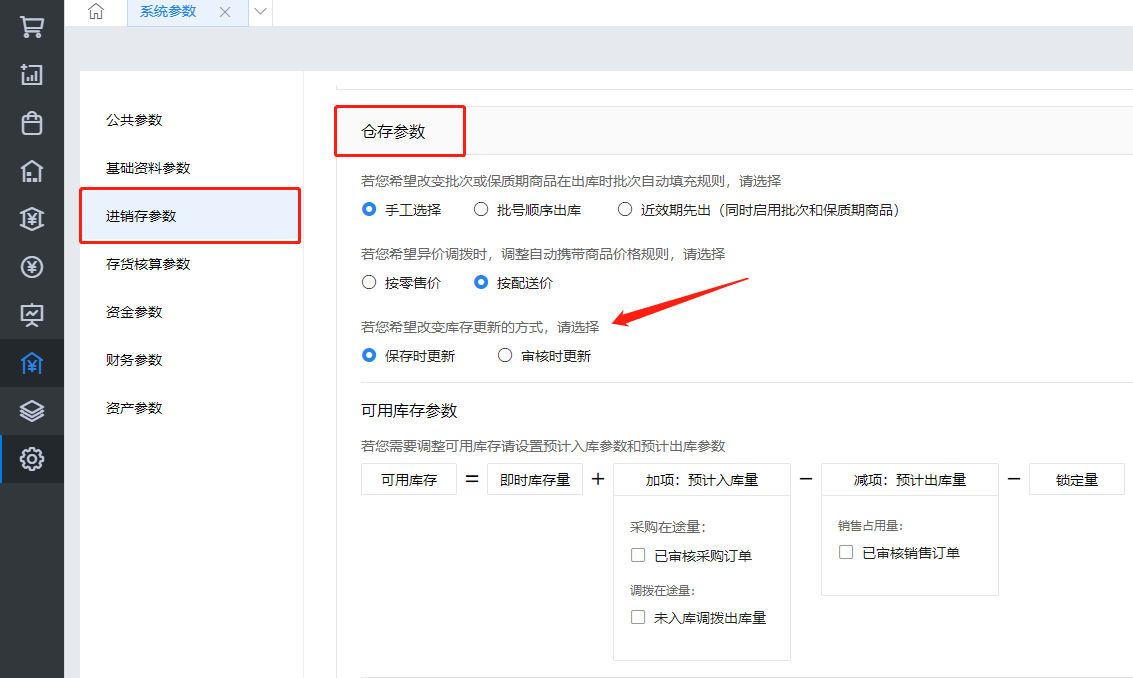Image resolution: width=1133 pixels, height=678 pixels.
Task: Enable the 已审核销售订单 checkbox
Action: (846, 552)
